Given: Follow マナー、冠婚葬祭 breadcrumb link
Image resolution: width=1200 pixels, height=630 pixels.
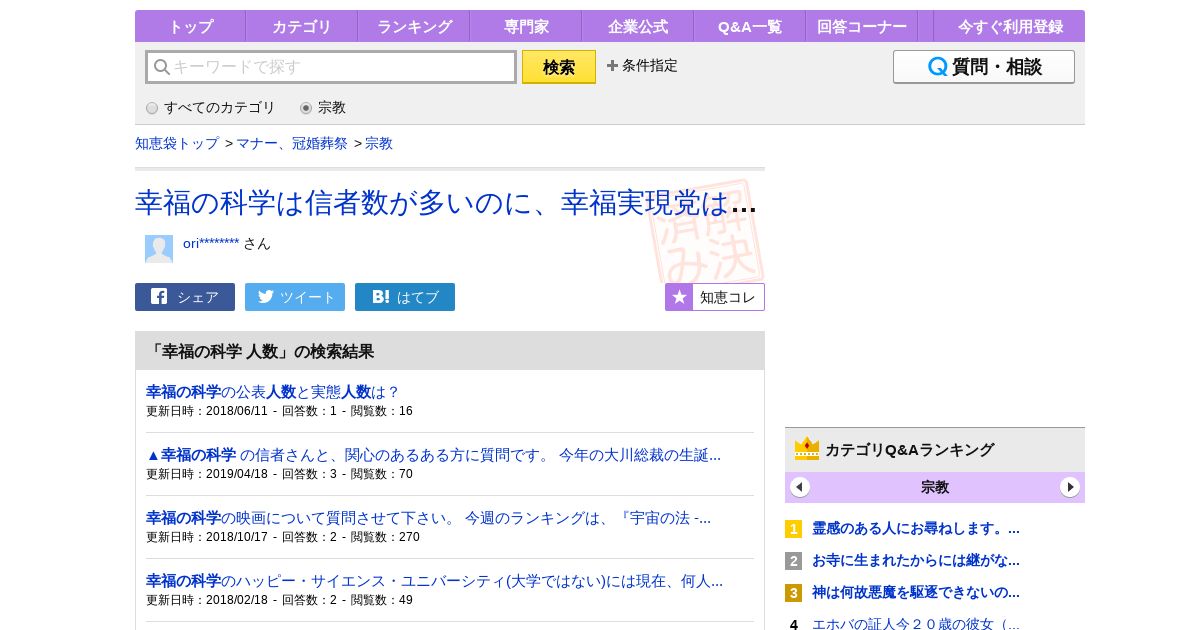Looking at the screenshot, I should (292, 143).
